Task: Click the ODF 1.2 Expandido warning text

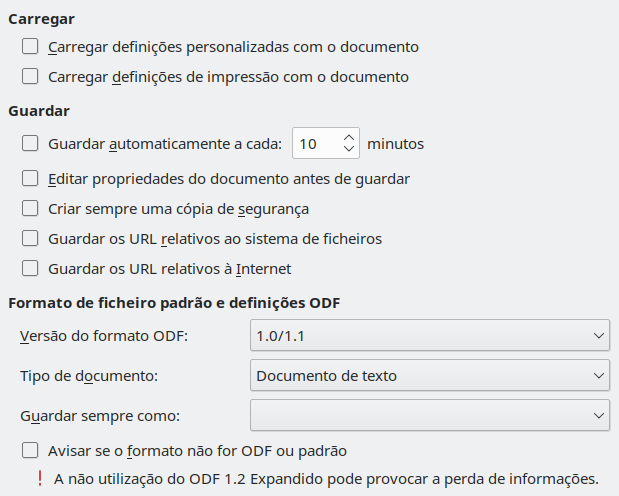Action: pyautogui.click(x=326, y=478)
